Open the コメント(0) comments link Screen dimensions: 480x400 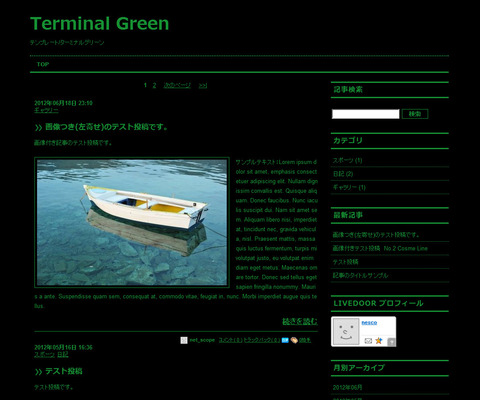click(x=230, y=340)
